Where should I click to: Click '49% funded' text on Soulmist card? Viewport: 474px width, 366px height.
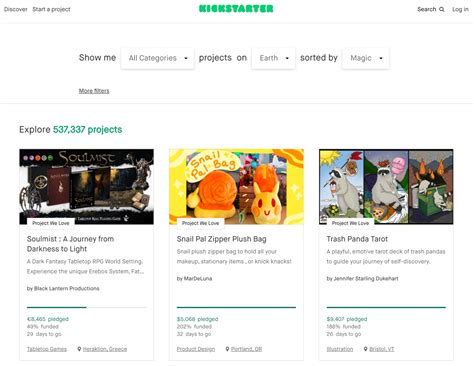(43, 327)
